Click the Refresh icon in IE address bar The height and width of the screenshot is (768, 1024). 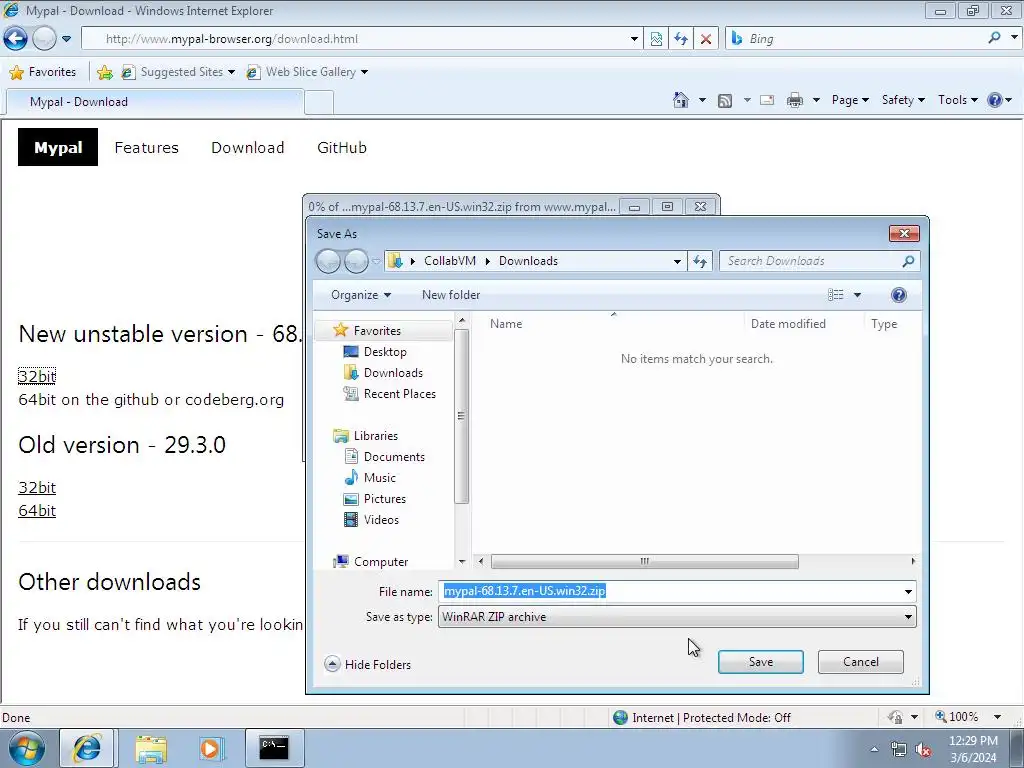click(681, 39)
